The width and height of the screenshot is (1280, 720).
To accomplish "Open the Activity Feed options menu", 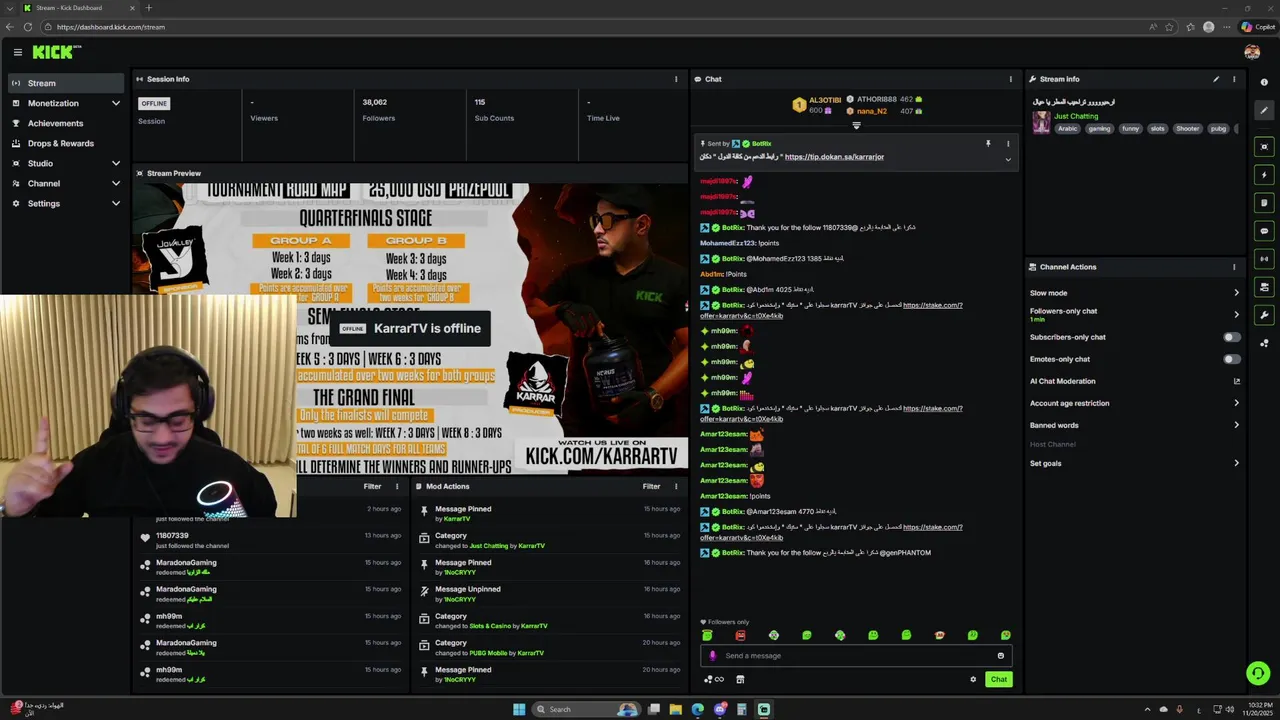I will tap(397, 487).
